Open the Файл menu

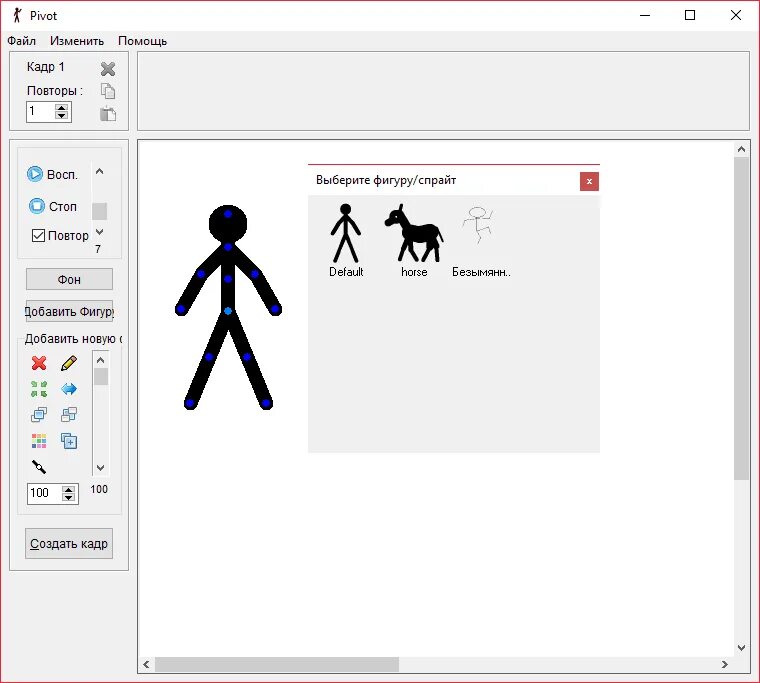21,41
